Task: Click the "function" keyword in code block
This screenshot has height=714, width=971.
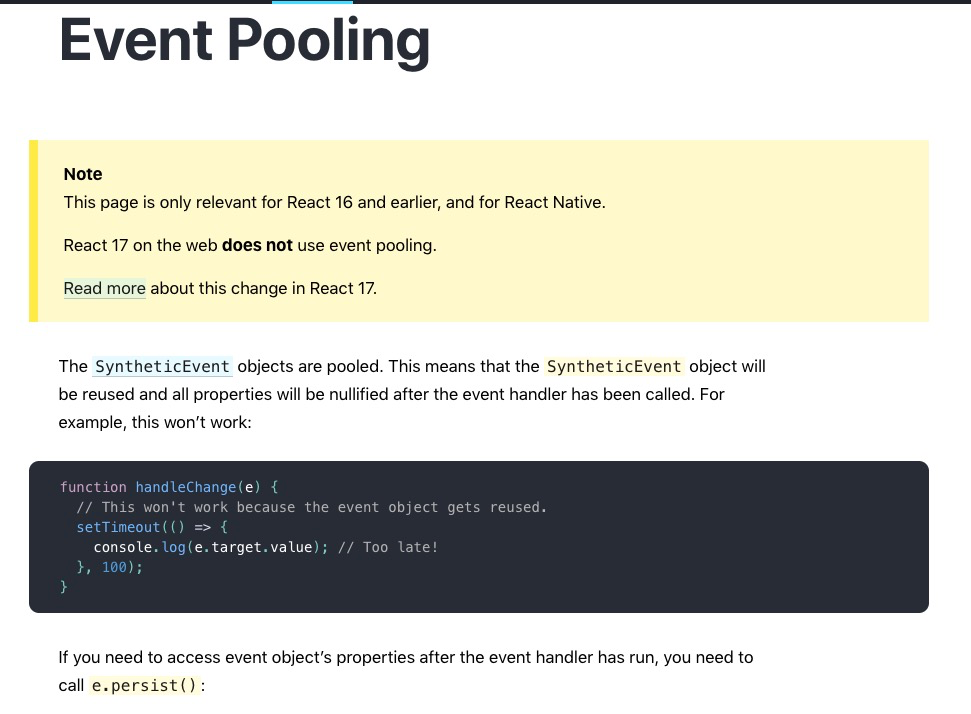Action: [93, 487]
